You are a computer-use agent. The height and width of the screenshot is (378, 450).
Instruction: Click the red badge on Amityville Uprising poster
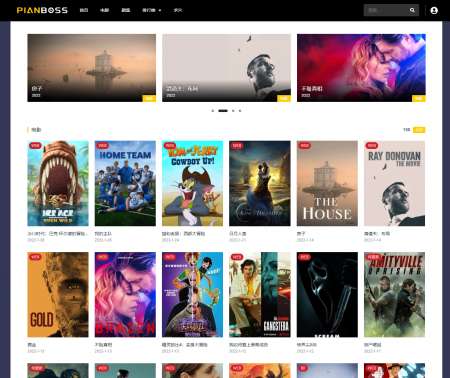373,257
